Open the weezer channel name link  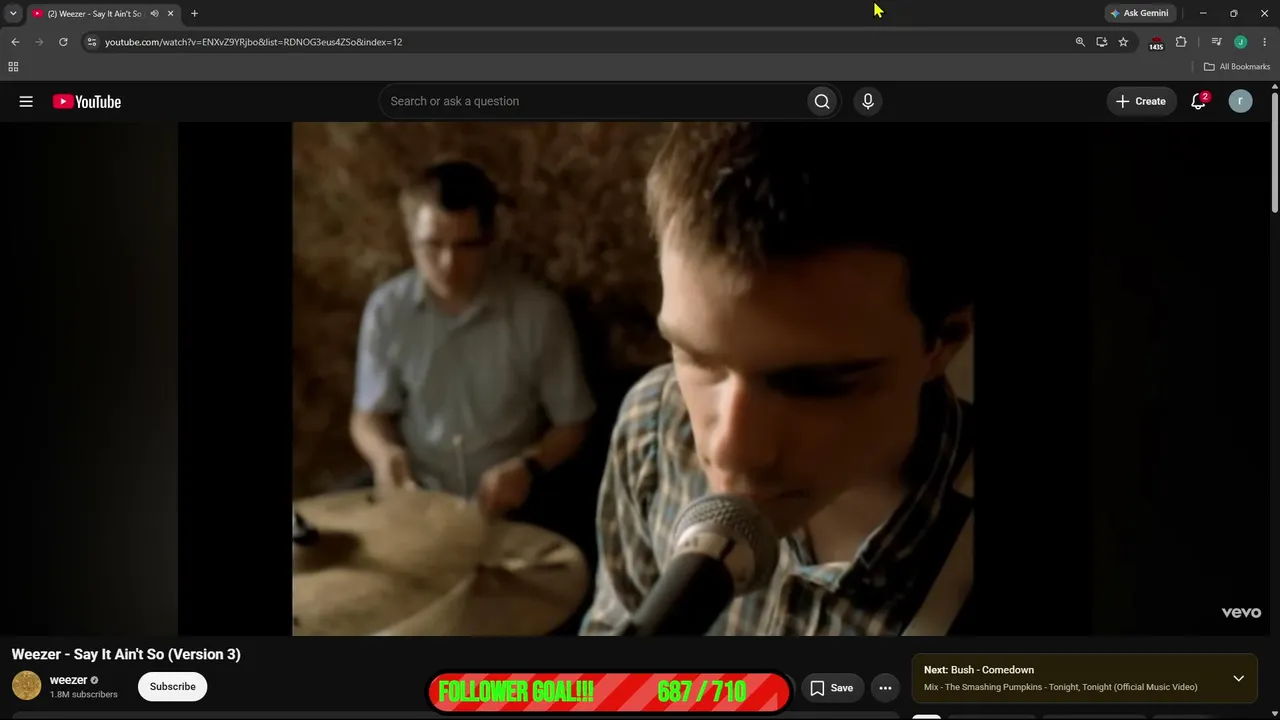click(69, 680)
